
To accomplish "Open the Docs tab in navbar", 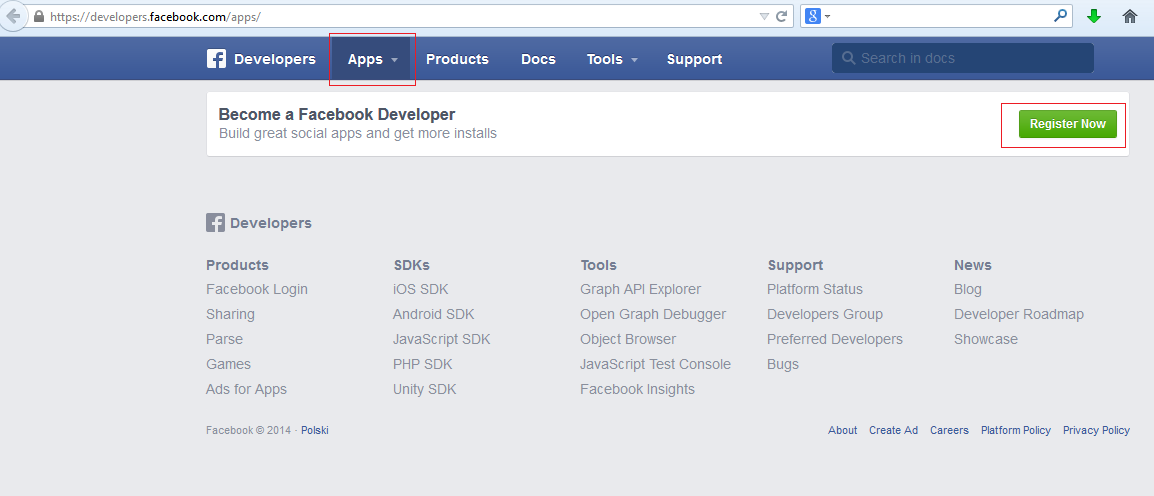I will point(538,59).
